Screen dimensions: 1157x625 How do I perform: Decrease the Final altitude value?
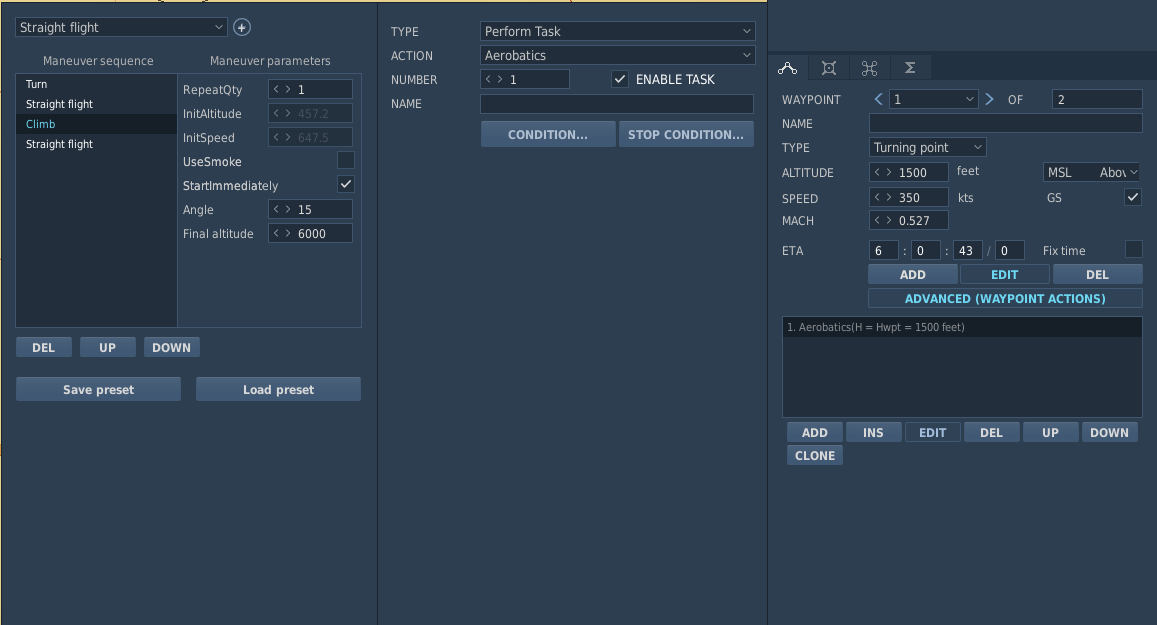[276, 233]
